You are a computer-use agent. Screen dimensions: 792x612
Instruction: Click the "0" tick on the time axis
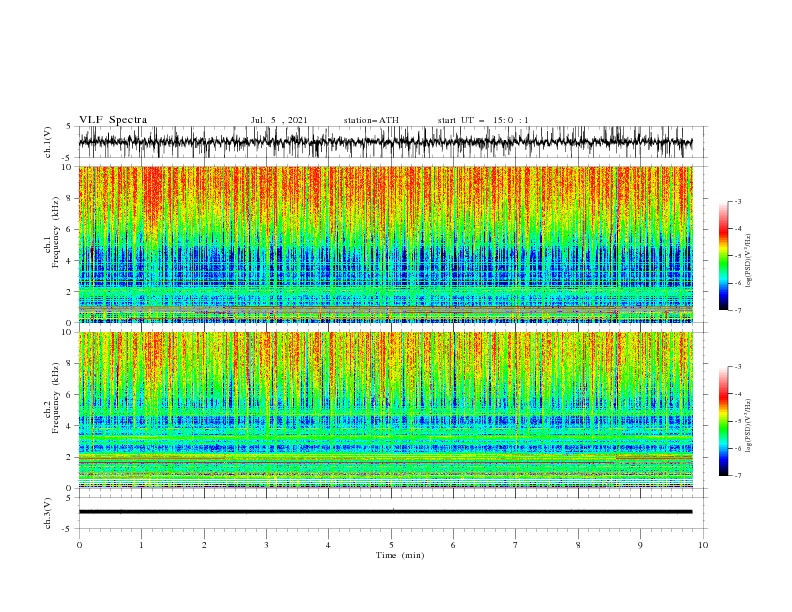pyautogui.click(x=79, y=545)
